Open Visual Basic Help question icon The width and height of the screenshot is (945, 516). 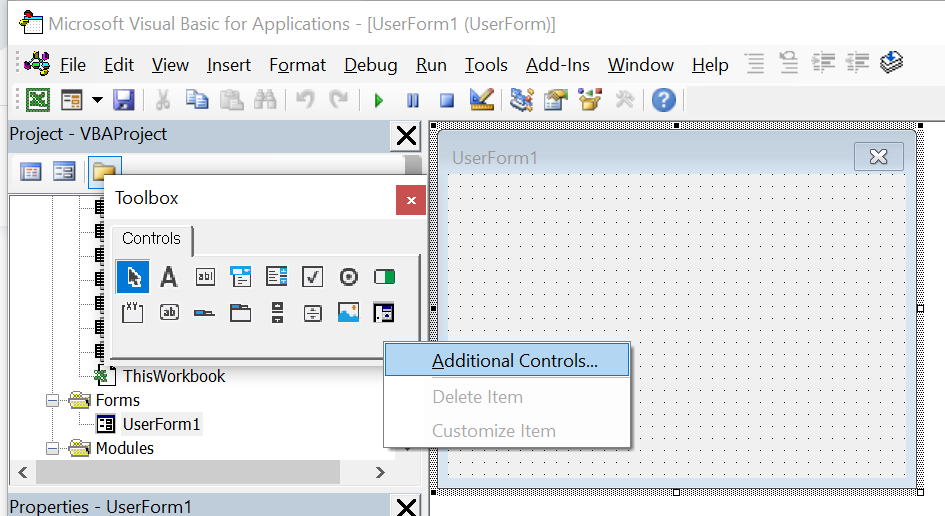click(x=664, y=100)
